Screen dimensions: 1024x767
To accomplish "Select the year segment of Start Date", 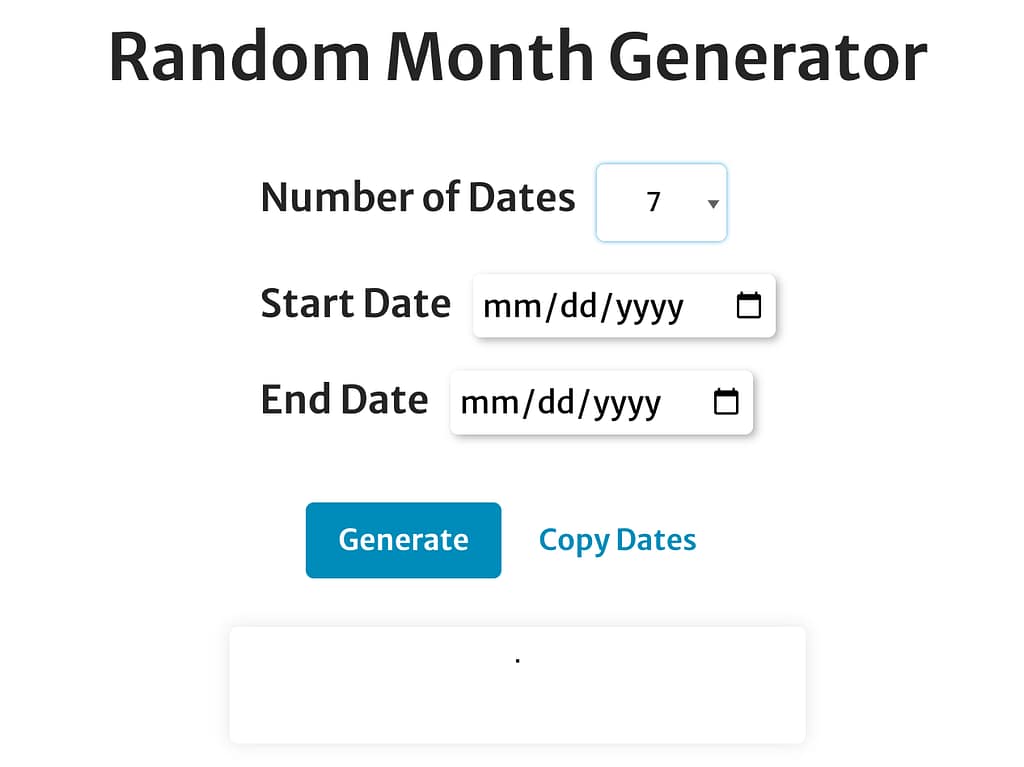I will click(649, 306).
